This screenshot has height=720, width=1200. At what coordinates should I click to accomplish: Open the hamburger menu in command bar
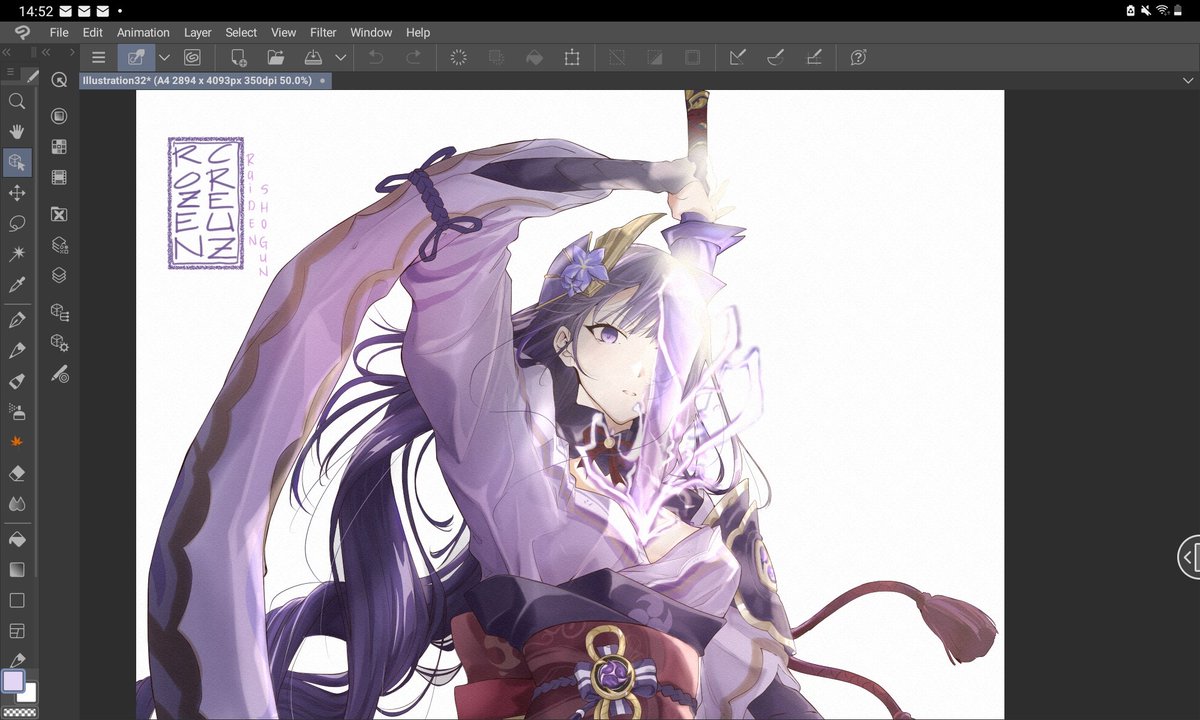[x=98, y=57]
